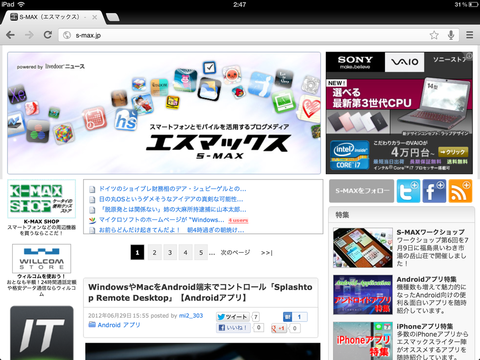
Task: Start voice search via microphone icon
Action: click(451, 35)
